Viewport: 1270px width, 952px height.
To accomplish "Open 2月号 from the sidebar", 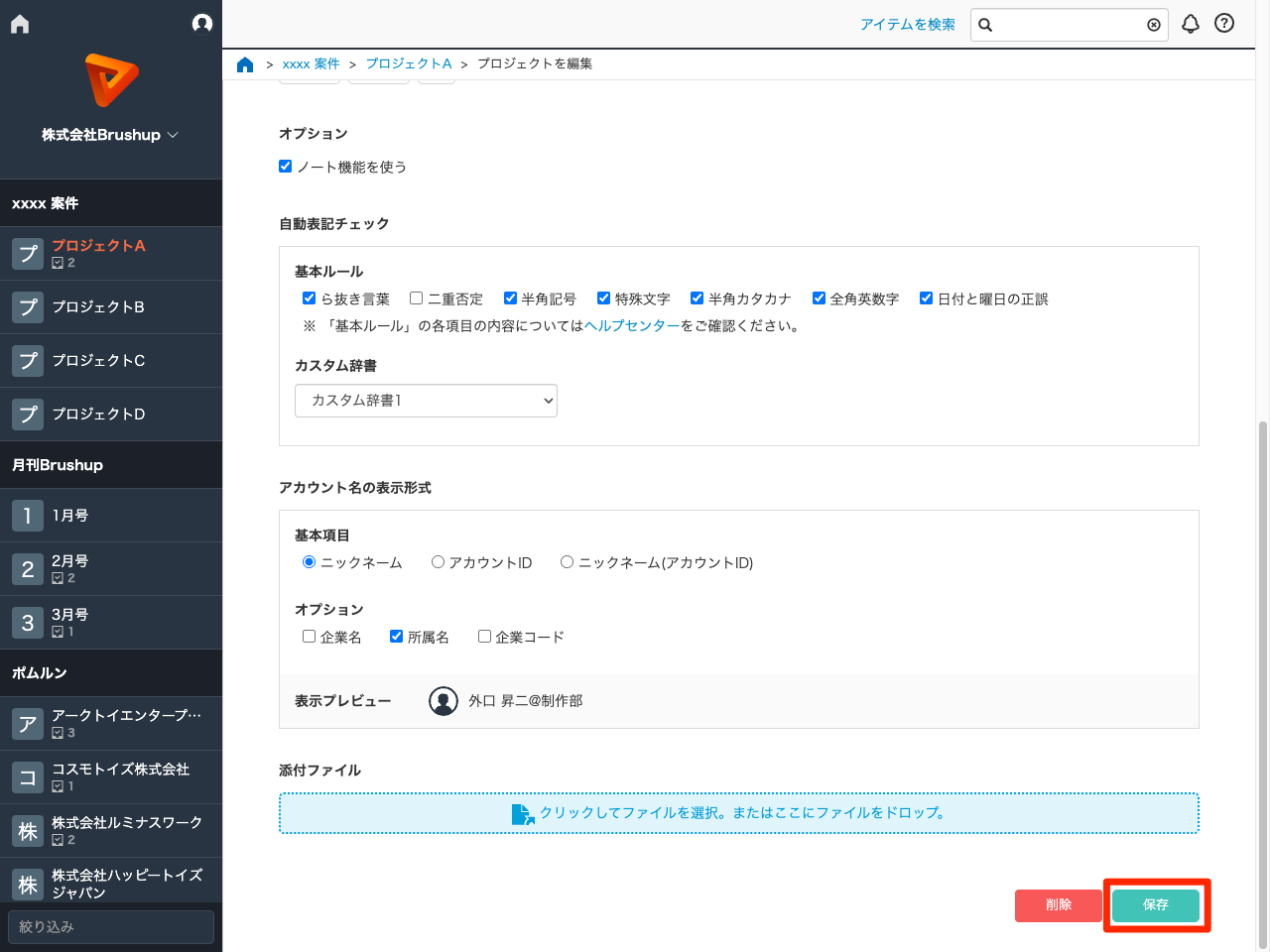I will tap(28, 567).
